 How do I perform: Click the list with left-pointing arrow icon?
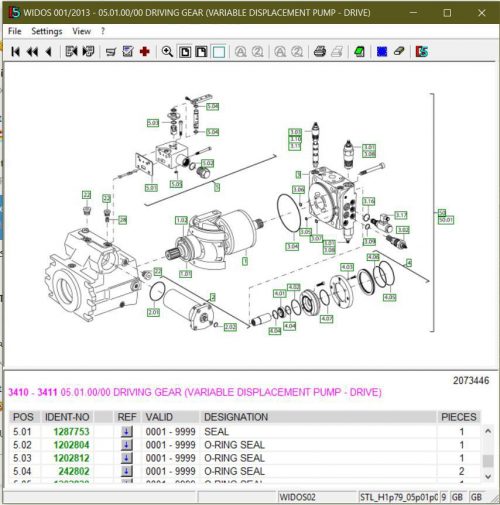point(71,52)
